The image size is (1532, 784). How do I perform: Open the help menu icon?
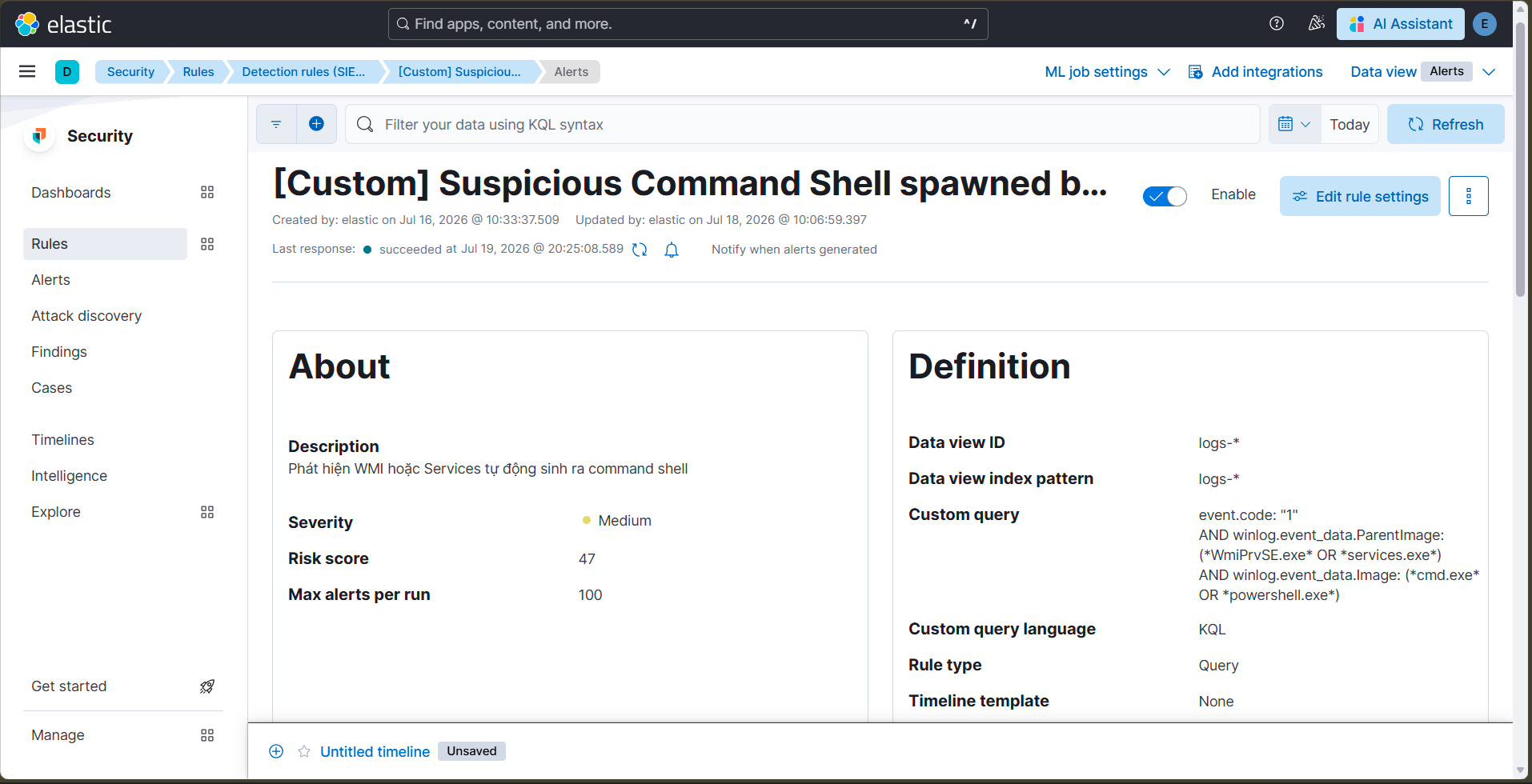(1277, 24)
